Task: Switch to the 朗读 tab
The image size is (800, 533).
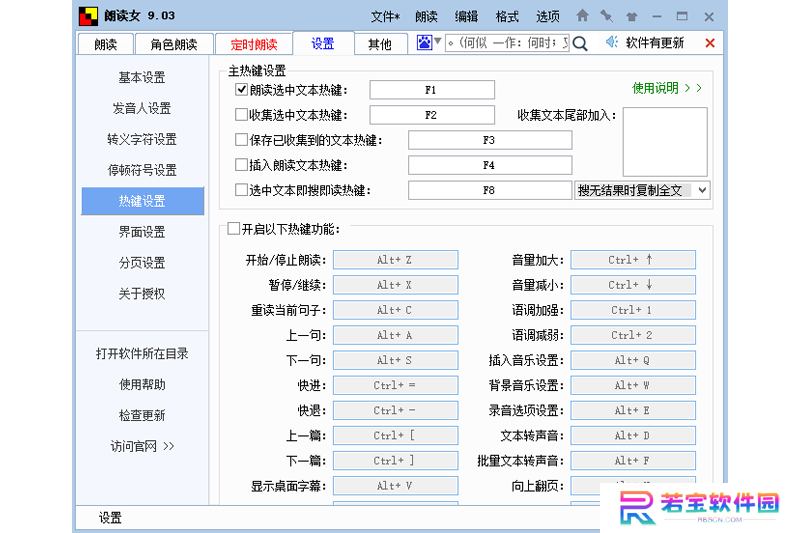Action: pyautogui.click(x=106, y=44)
